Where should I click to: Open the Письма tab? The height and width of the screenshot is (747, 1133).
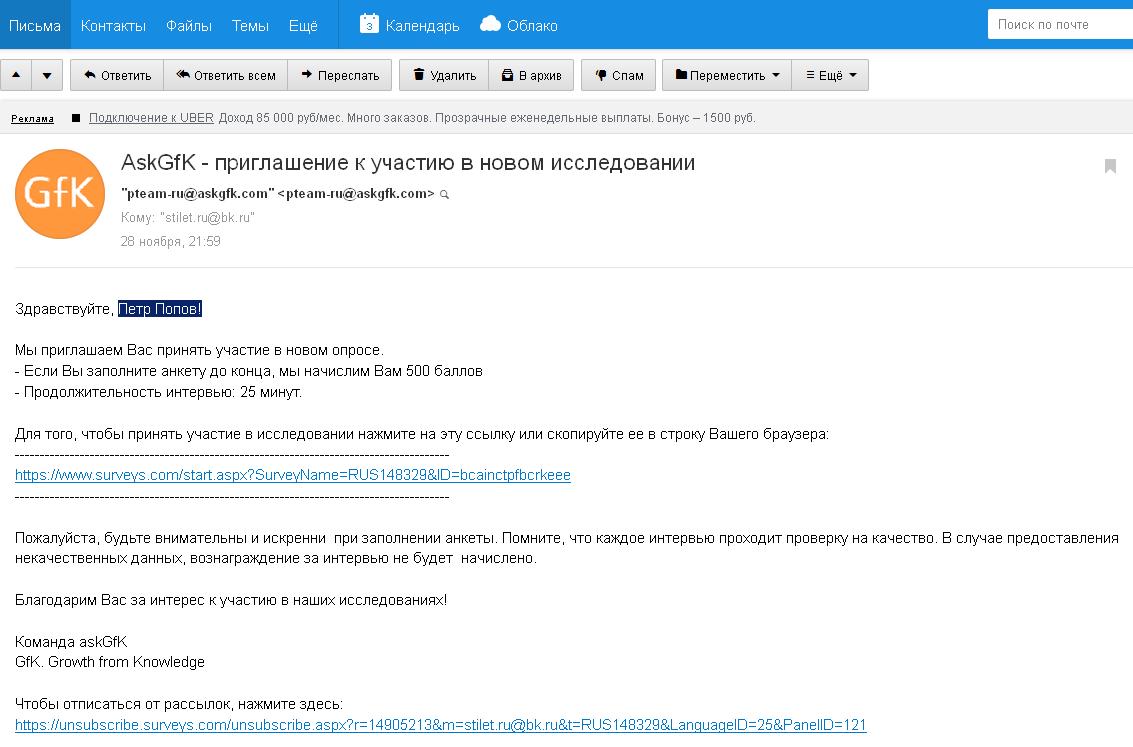pos(35,25)
